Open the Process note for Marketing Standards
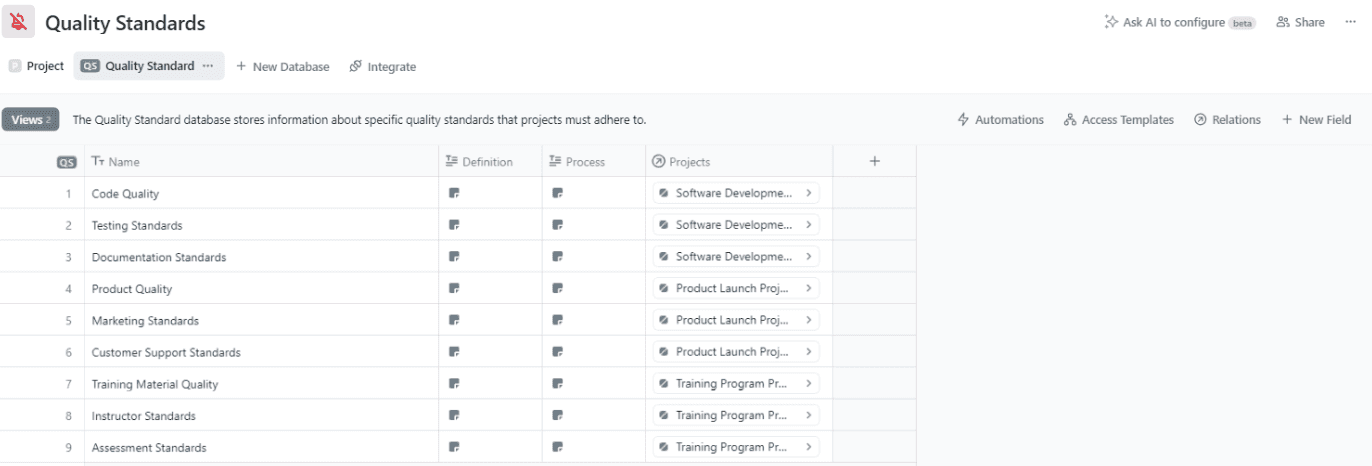This screenshot has width=1372, height=466. 557,320
